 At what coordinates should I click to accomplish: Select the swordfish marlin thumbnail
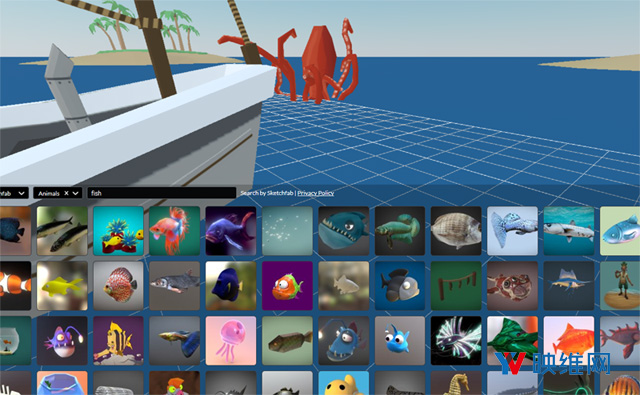569,286
